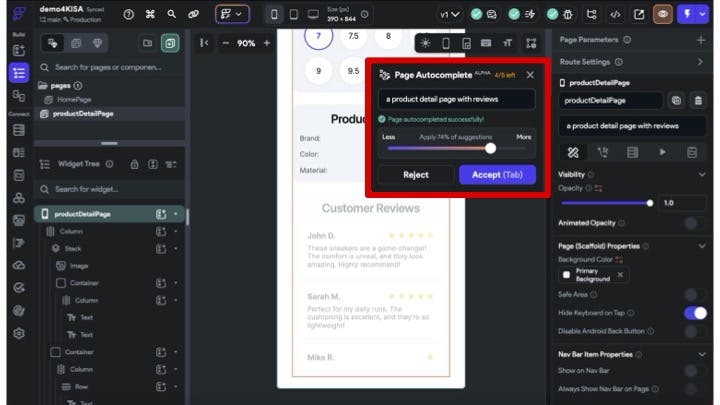Disable Hide Keyboard on Tap switch
720x405 pixels.
pyautogui.click(x=695, y=313)
